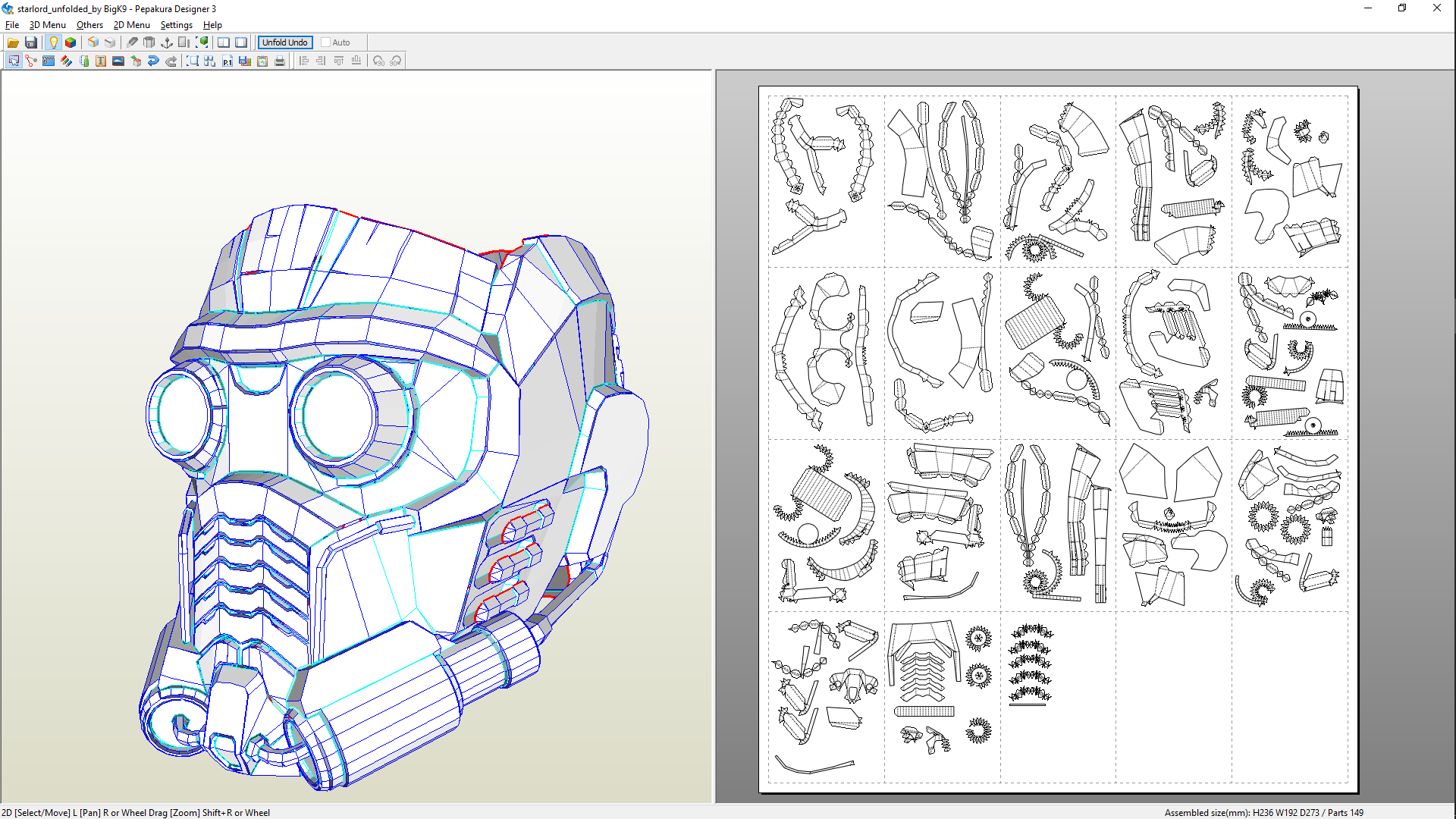1456x819 pixels.
Task: Click the gray cylinder icon
Action: 149,42
